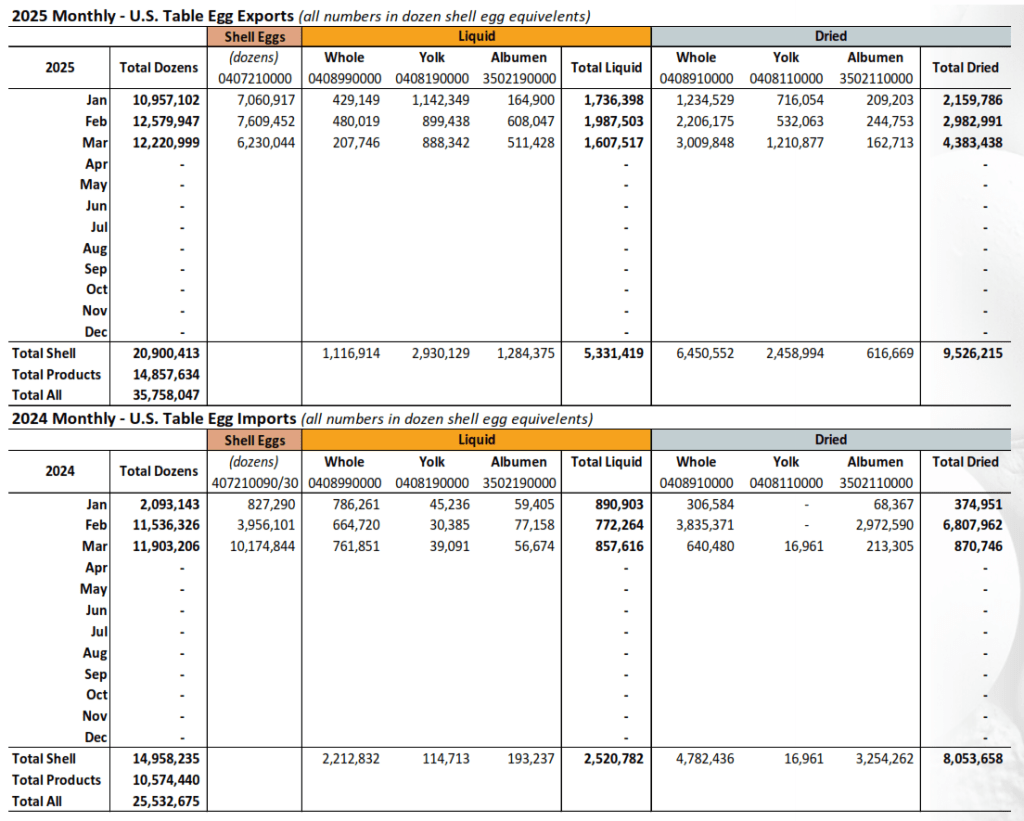Select imports Total Products value 10,574,440
This screenshot has width=1024, height=821.
click(166, 780)
